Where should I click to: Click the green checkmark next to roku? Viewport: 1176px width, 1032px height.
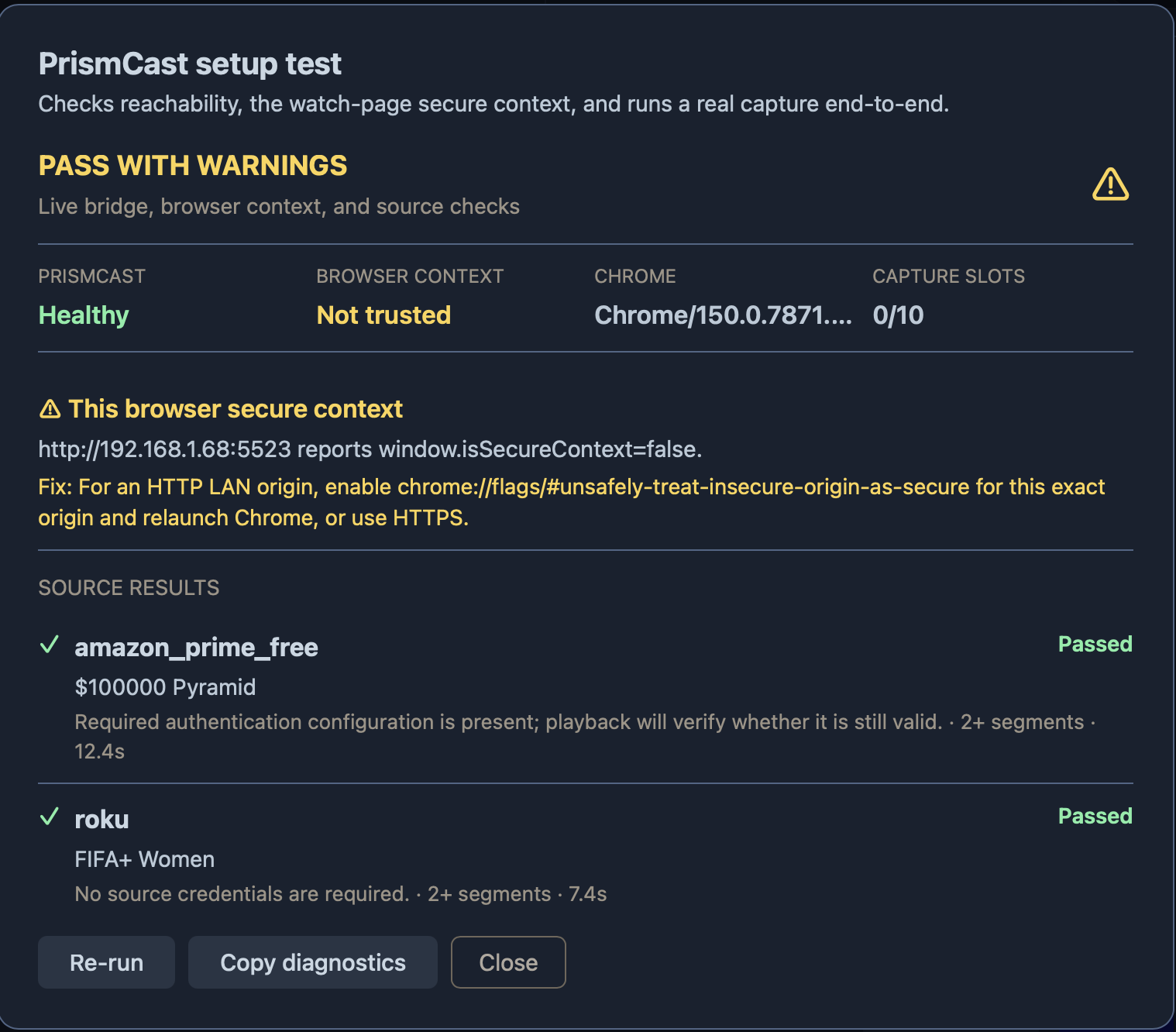(50, 817)
